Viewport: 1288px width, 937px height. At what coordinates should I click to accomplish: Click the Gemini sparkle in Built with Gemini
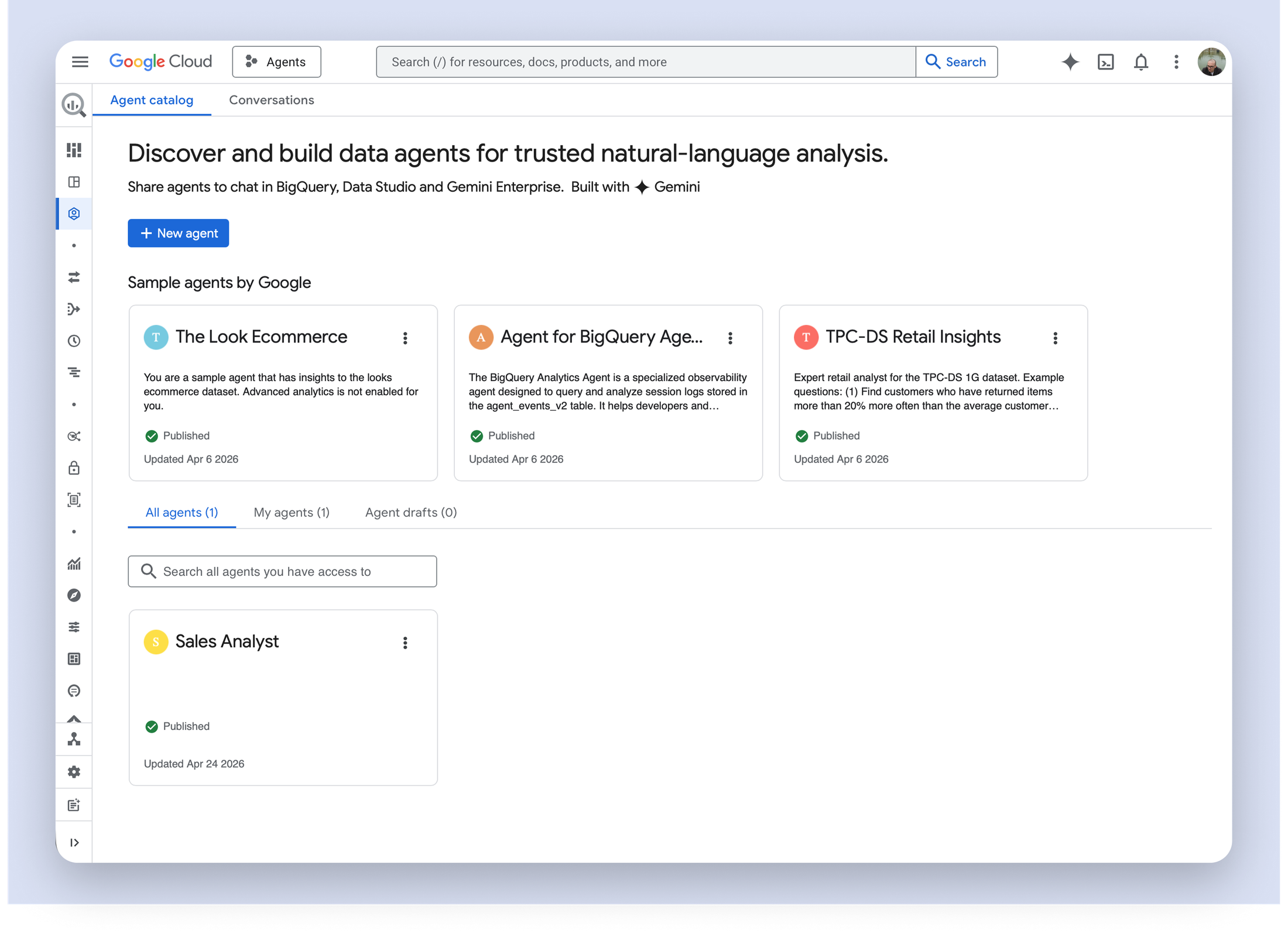click(x=642, y=187)
